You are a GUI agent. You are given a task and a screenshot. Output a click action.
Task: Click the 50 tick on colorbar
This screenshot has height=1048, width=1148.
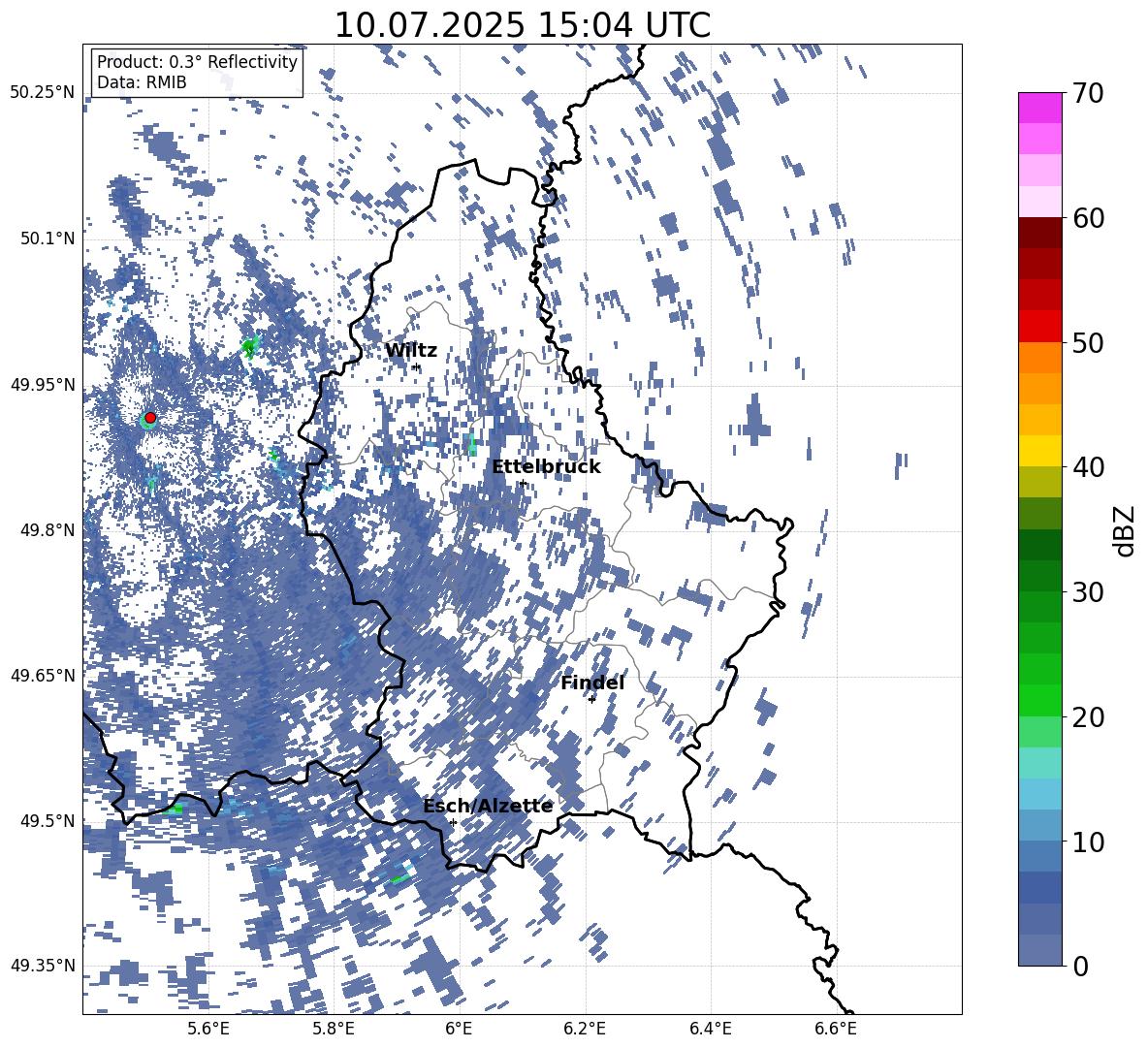[1088, 342]
